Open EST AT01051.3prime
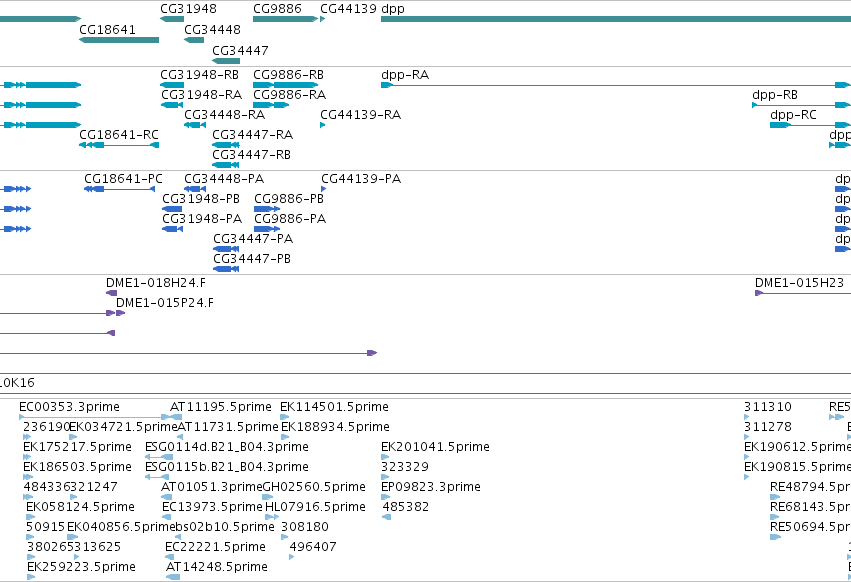 212,487
